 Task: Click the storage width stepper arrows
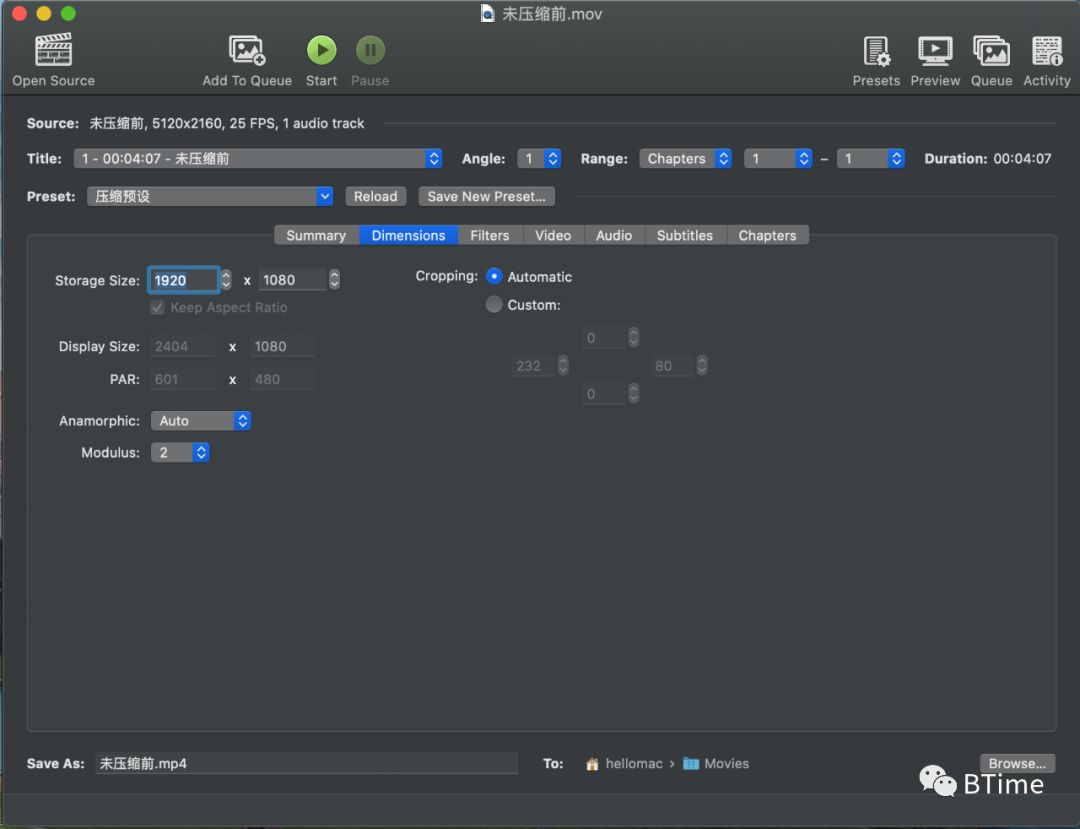tap(226, 280)
